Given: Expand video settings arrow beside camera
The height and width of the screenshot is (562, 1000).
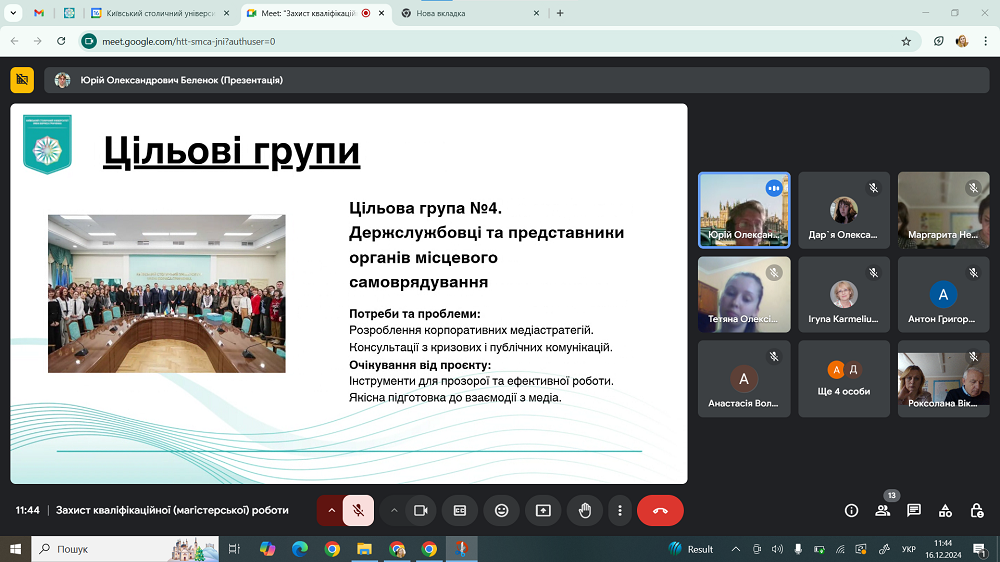Looking at the screenshot, I should (x=394, y=510).
